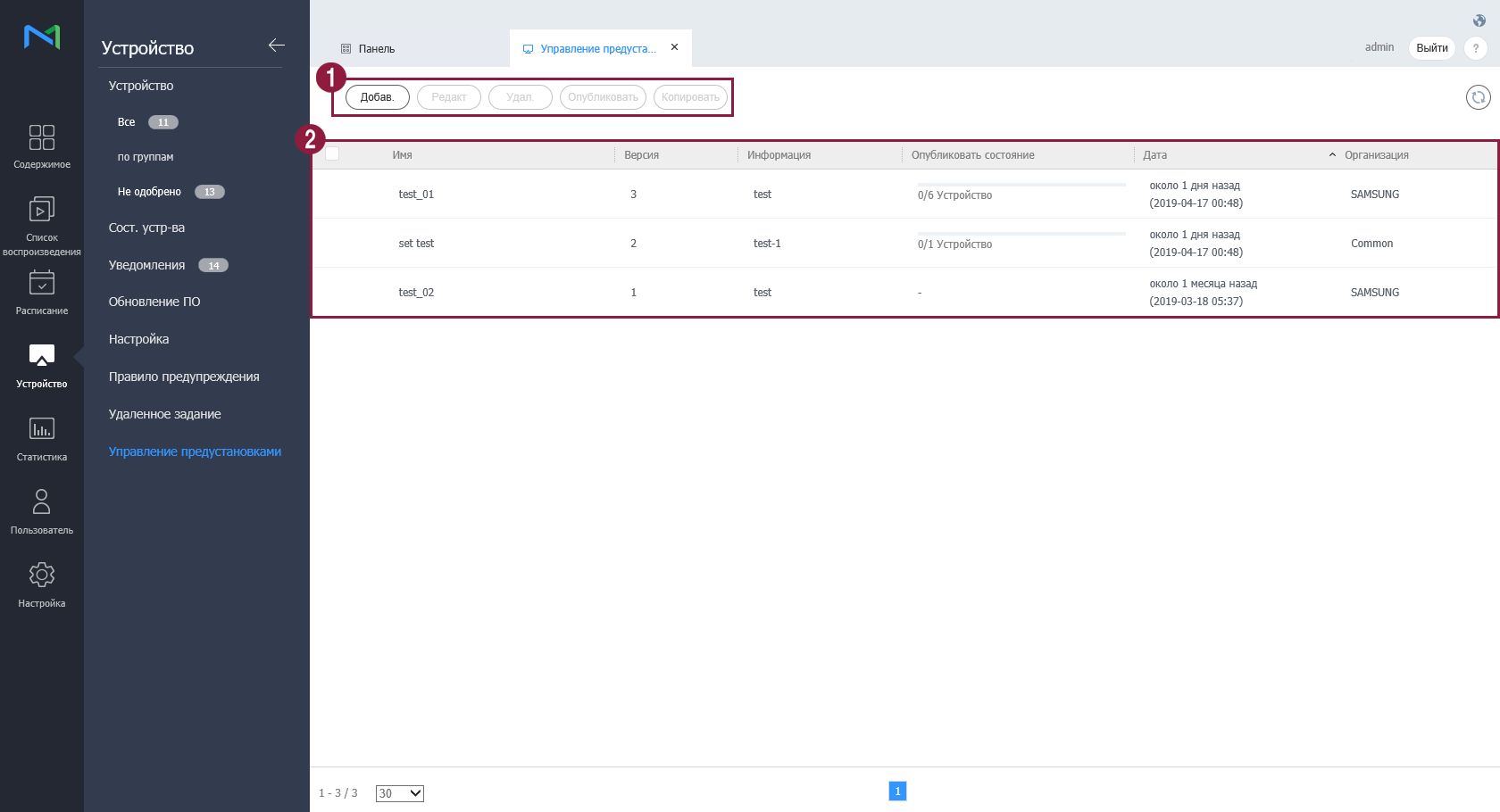The width and height of the screenshot is (1500, 812).
Task: Open the Содержимое section icon
Action: click(42, 137)
